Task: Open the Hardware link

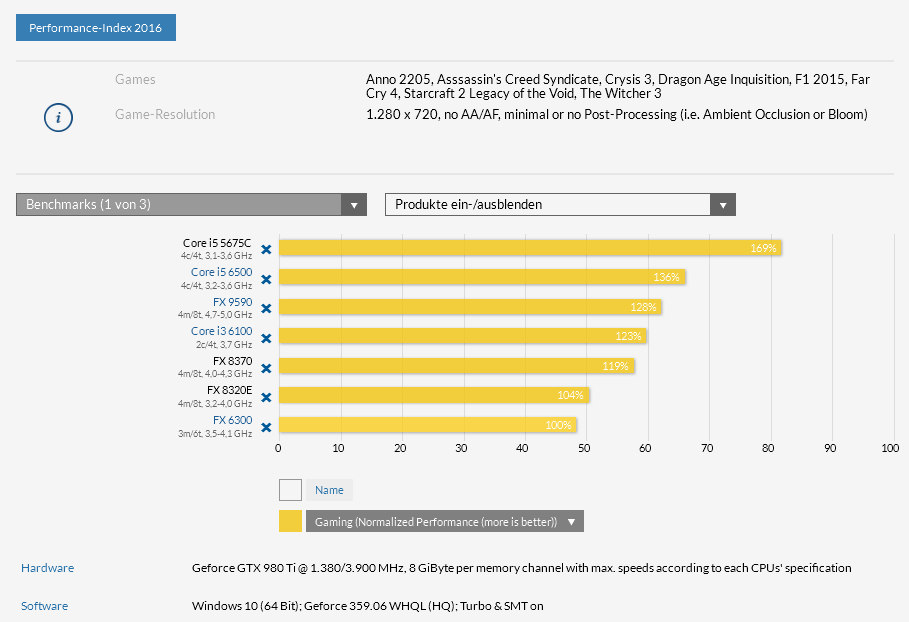Action: pyautogui.click(x=48, y=568)
